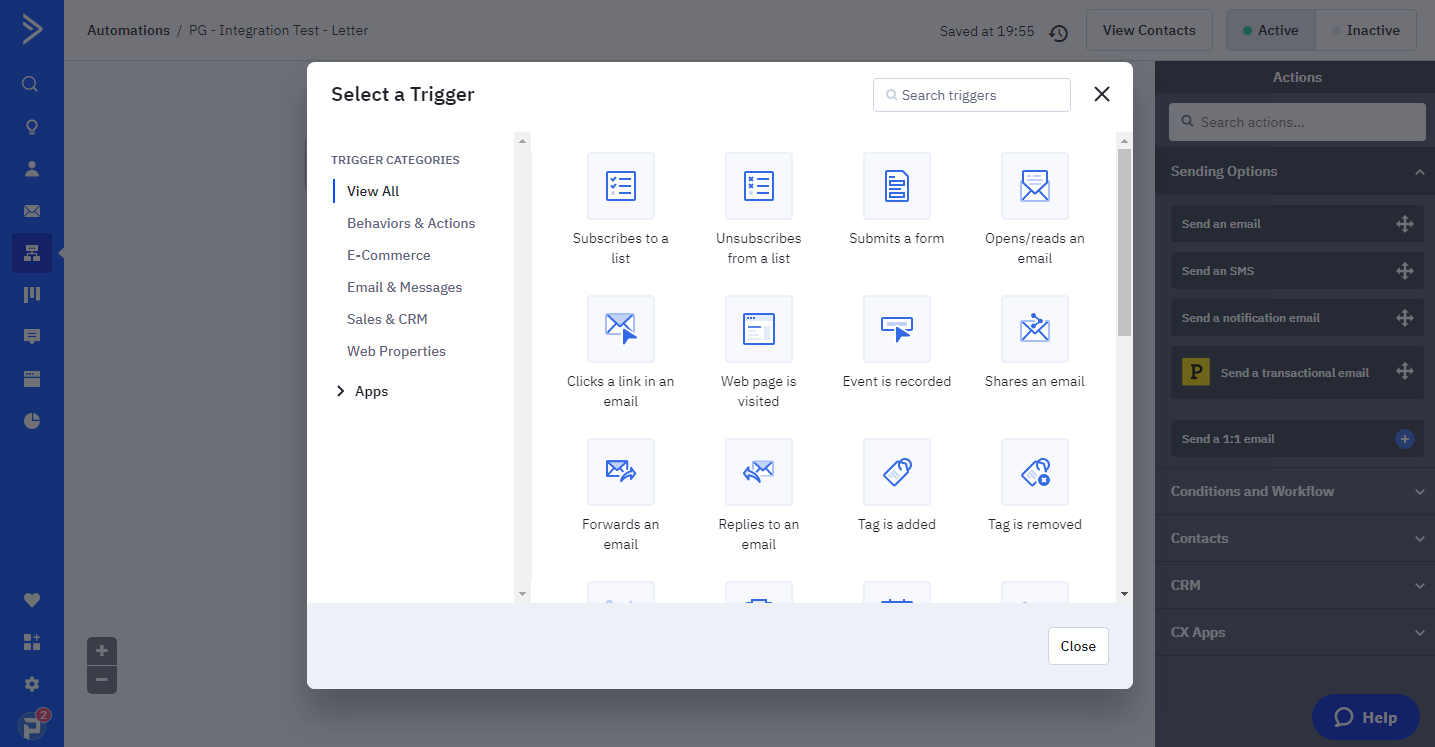
Task: Select the Forwards an email trigger icon
Action: click(620, 472)
